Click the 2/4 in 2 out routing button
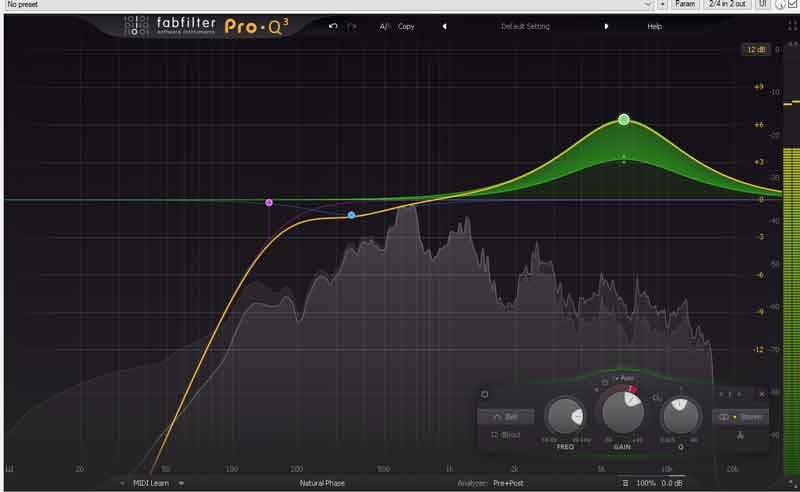The image size is (800, 492). (727, 4)
